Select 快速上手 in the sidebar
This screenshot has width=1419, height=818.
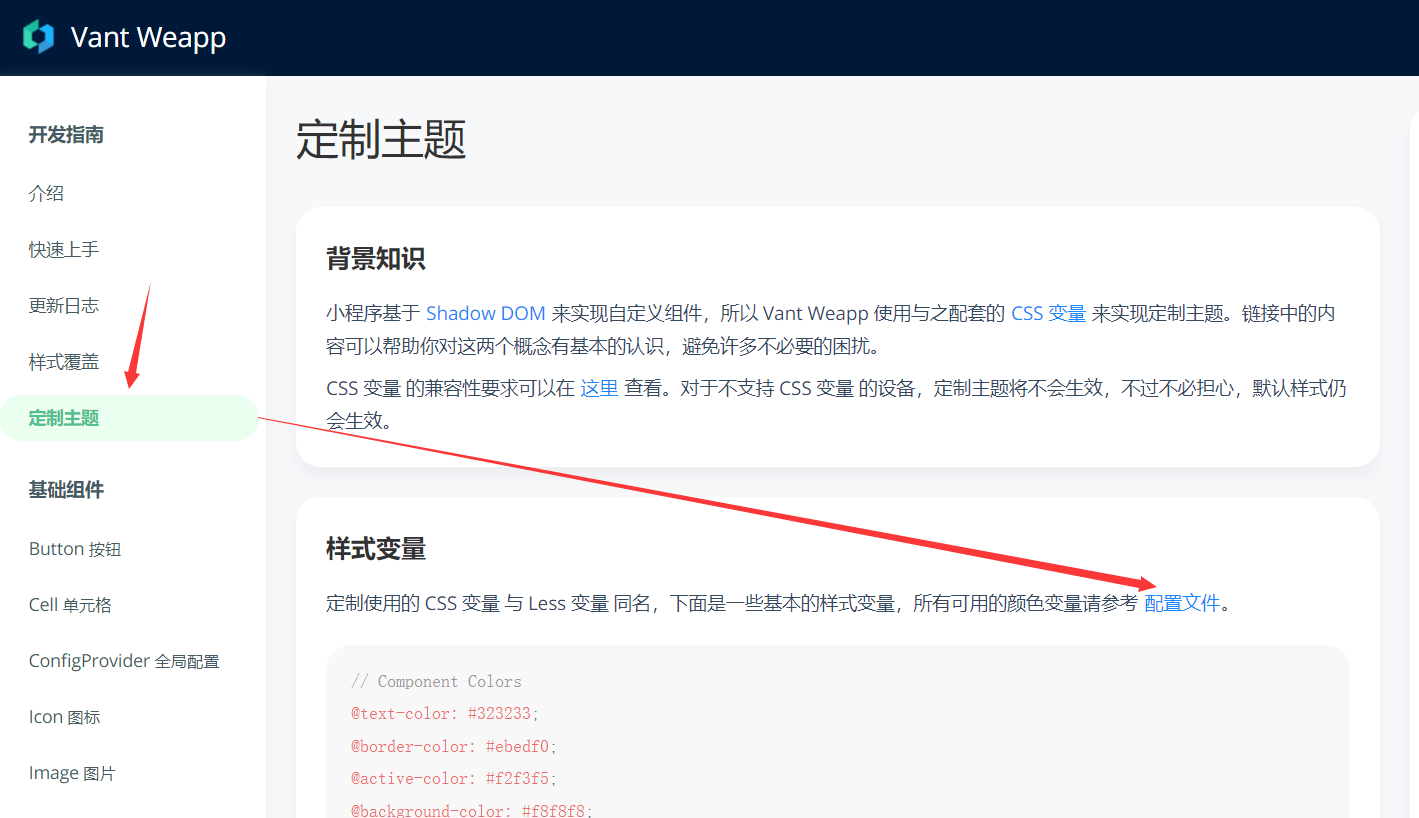click(63, 249)
